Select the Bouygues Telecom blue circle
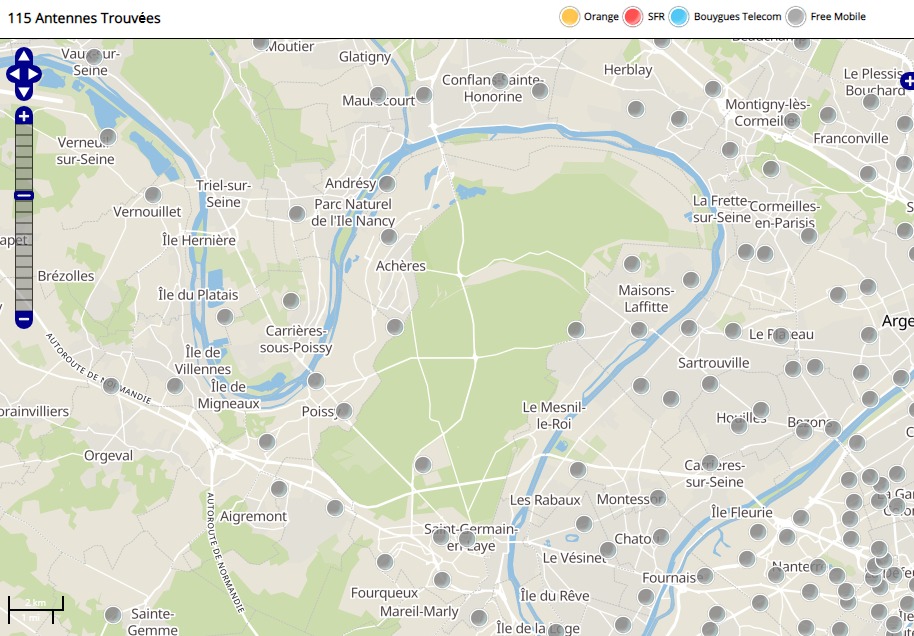This screenshot has width=914, height=636. pos(680,17)
